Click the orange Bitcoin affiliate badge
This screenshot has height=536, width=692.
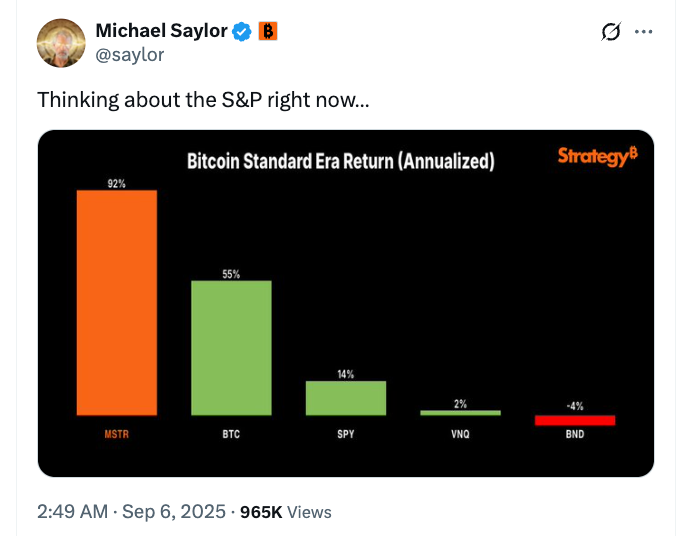coord(268,32)
